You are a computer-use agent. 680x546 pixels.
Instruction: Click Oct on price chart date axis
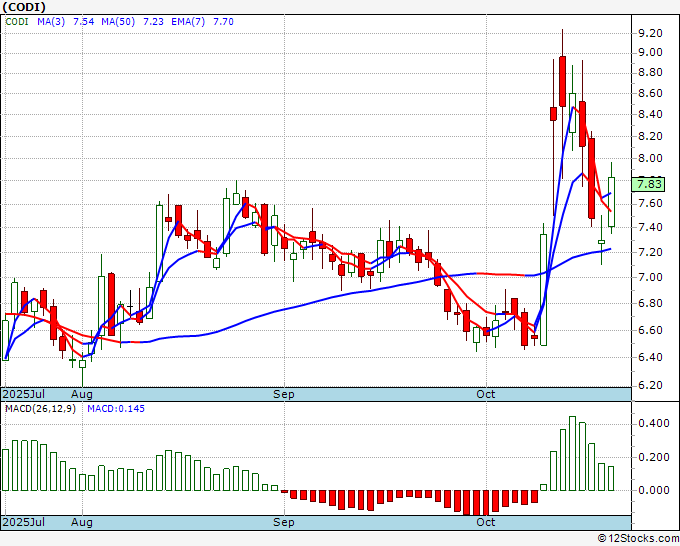tap(485, 394)
